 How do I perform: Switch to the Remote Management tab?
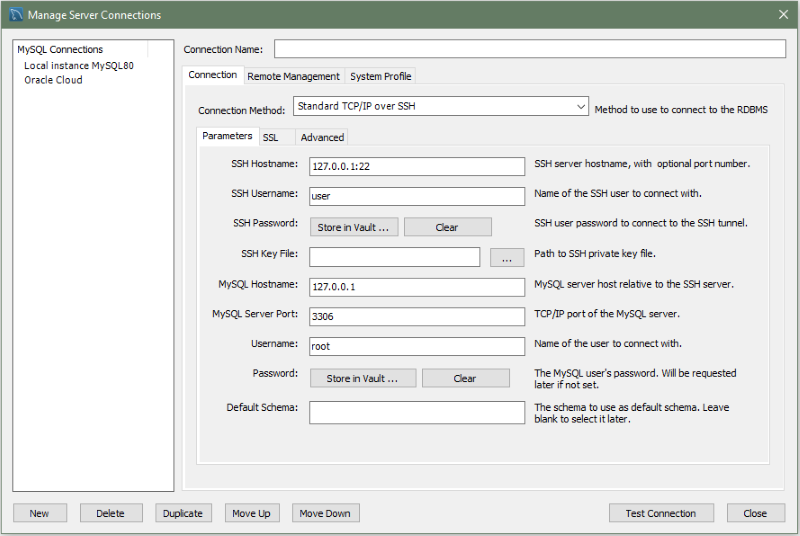293,76
